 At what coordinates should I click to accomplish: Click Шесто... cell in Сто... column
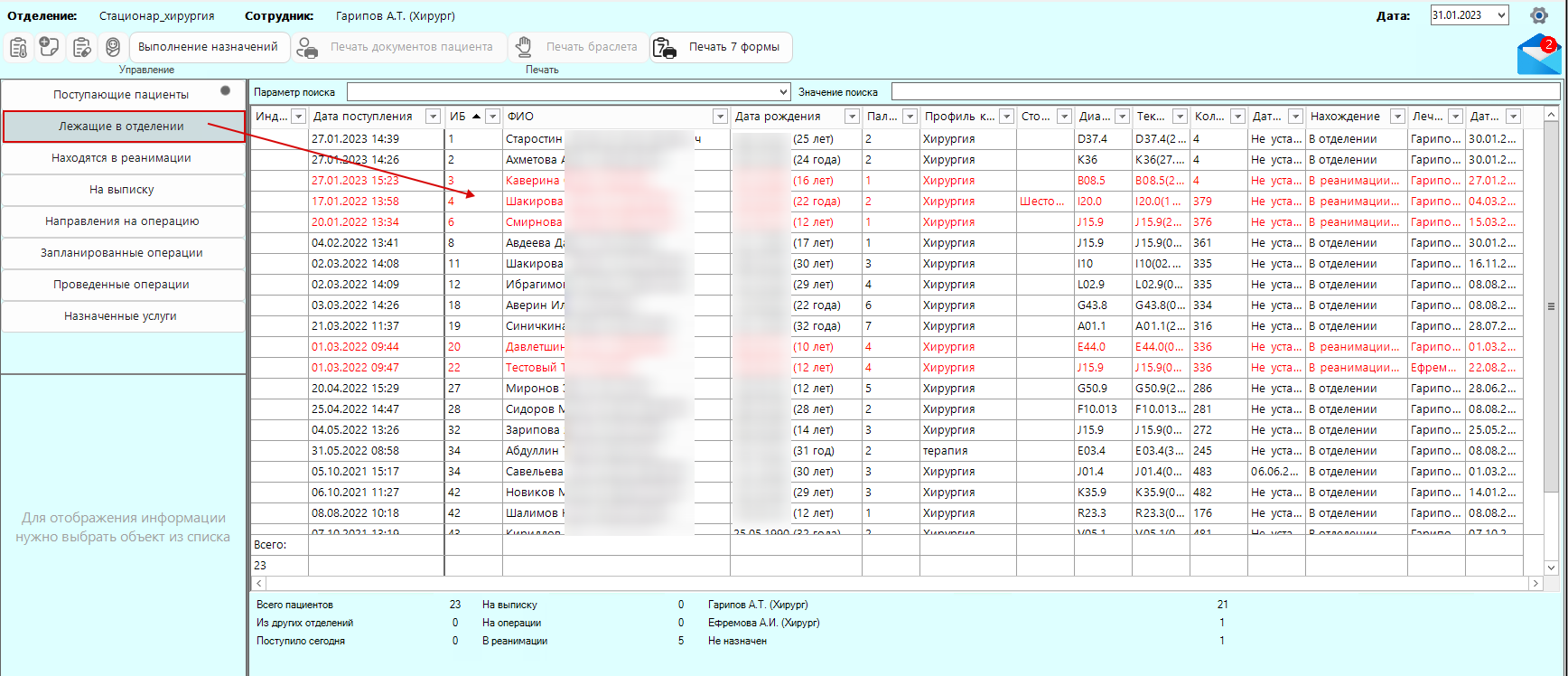tap(1045, 202)
